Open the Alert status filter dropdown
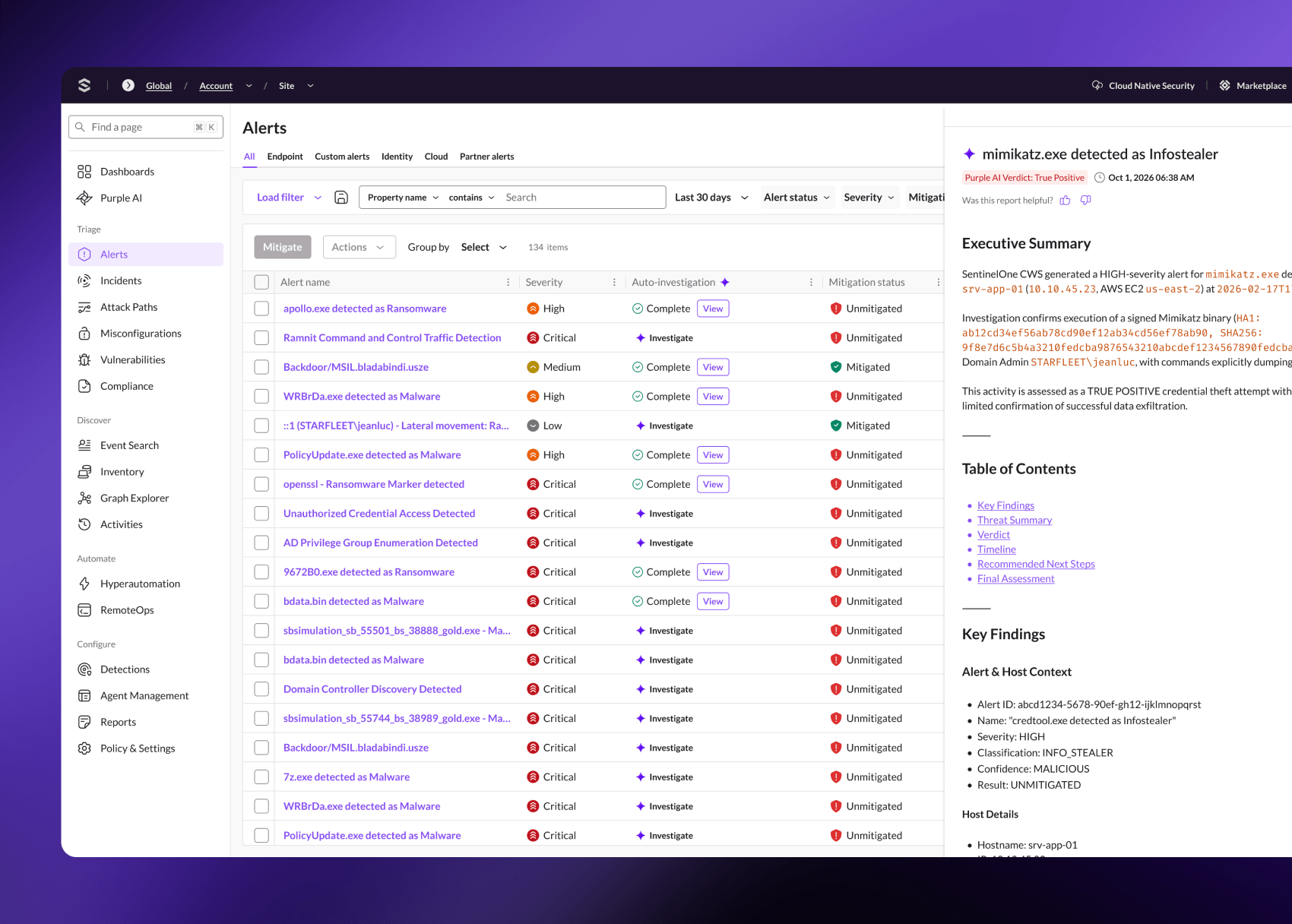 coord(796,198)
